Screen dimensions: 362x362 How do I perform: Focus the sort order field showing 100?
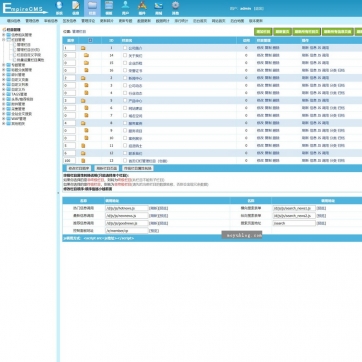coord(69,161)
